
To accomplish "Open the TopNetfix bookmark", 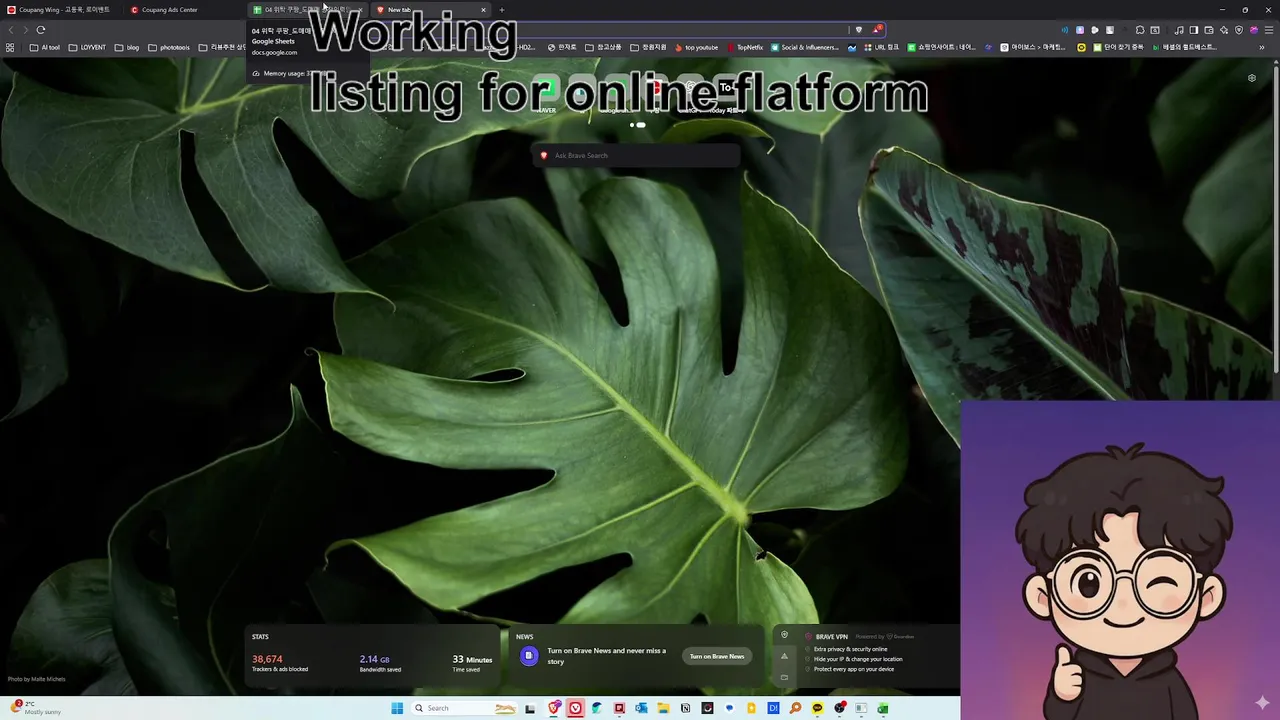I will [745, 47].
